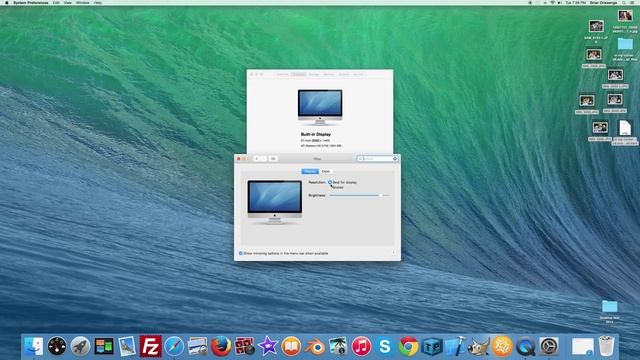The image size is (640, 360).
Task: Select Displays tab in About This Mac window
Action: point(299,74)
